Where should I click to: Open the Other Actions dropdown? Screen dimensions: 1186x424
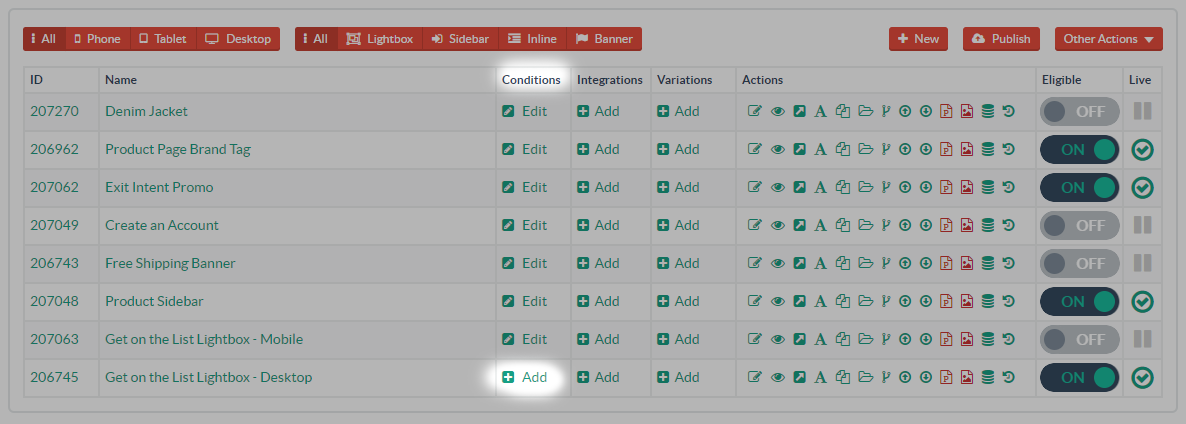[x=1108, y=39]
